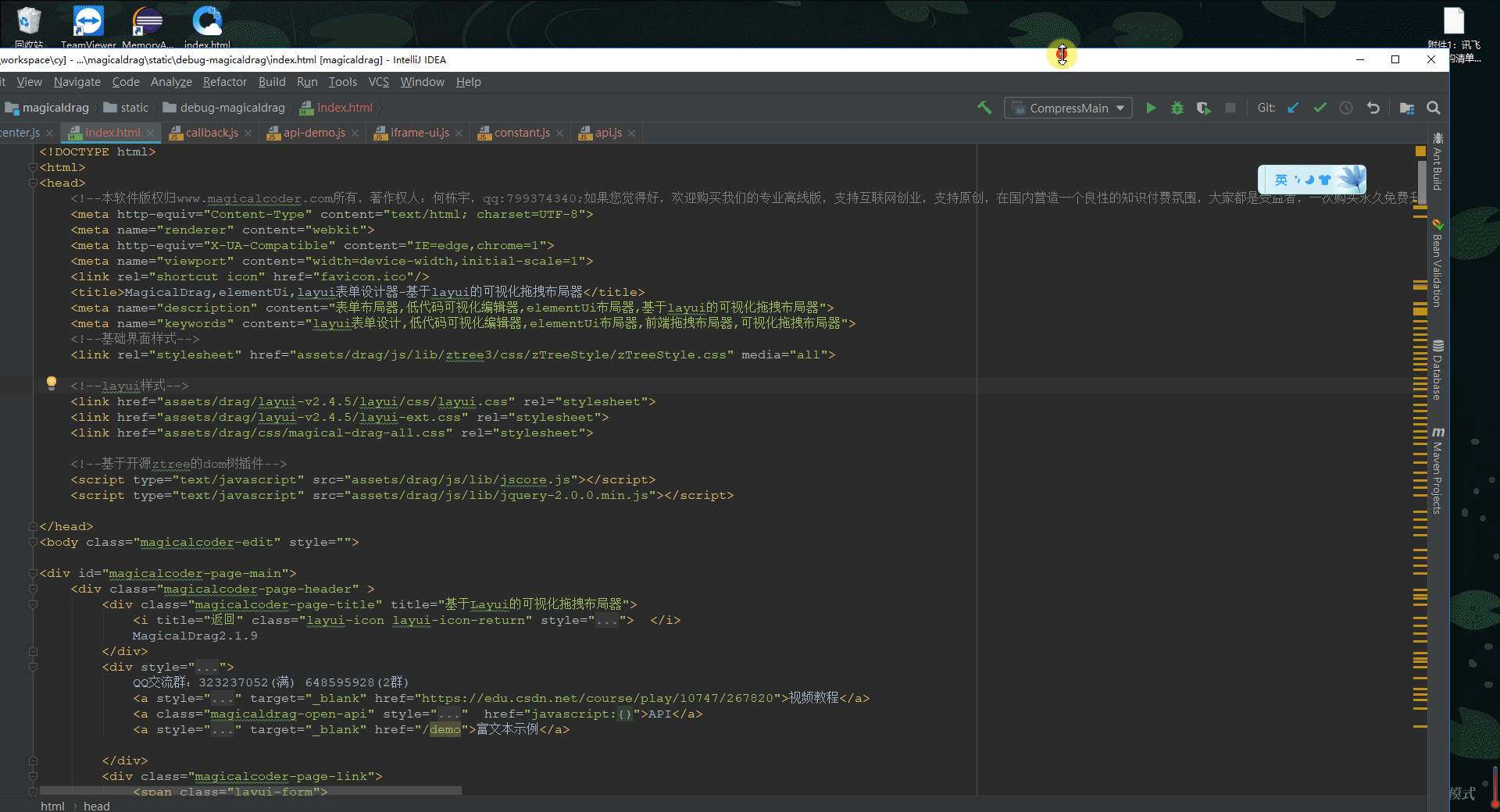This screenshot has height=812, width=1500.
Task: Close the iframe-ui.js editor tab
Action: tap(459, 134)
